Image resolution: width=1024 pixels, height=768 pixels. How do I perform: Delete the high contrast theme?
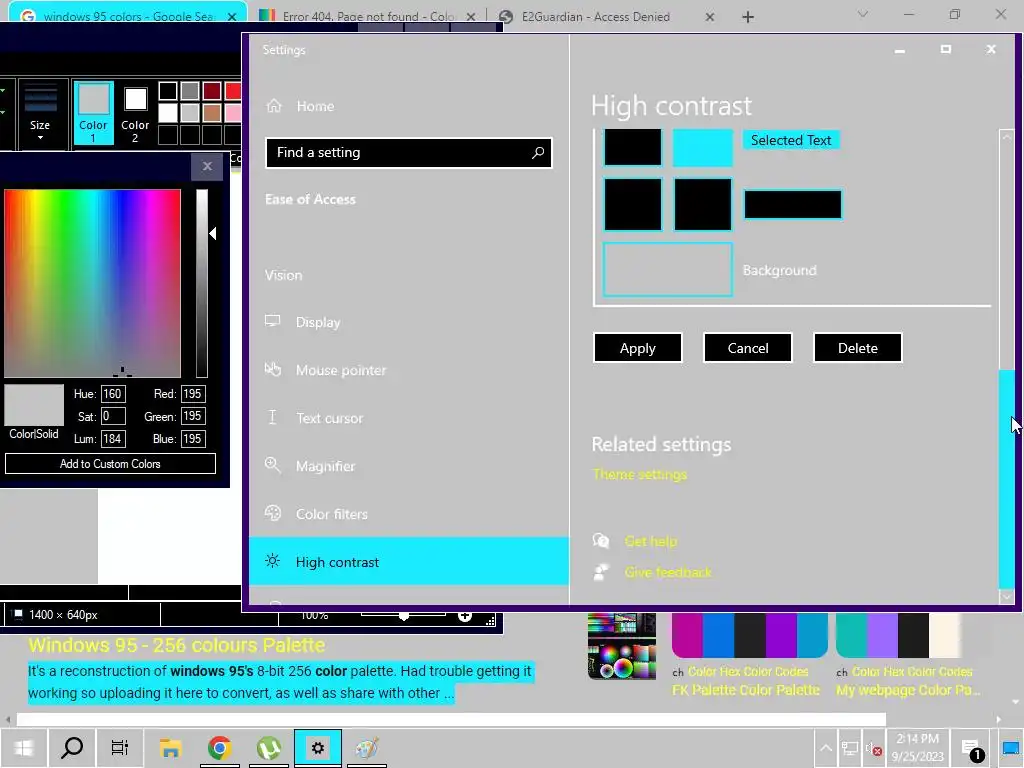point(857,348)
